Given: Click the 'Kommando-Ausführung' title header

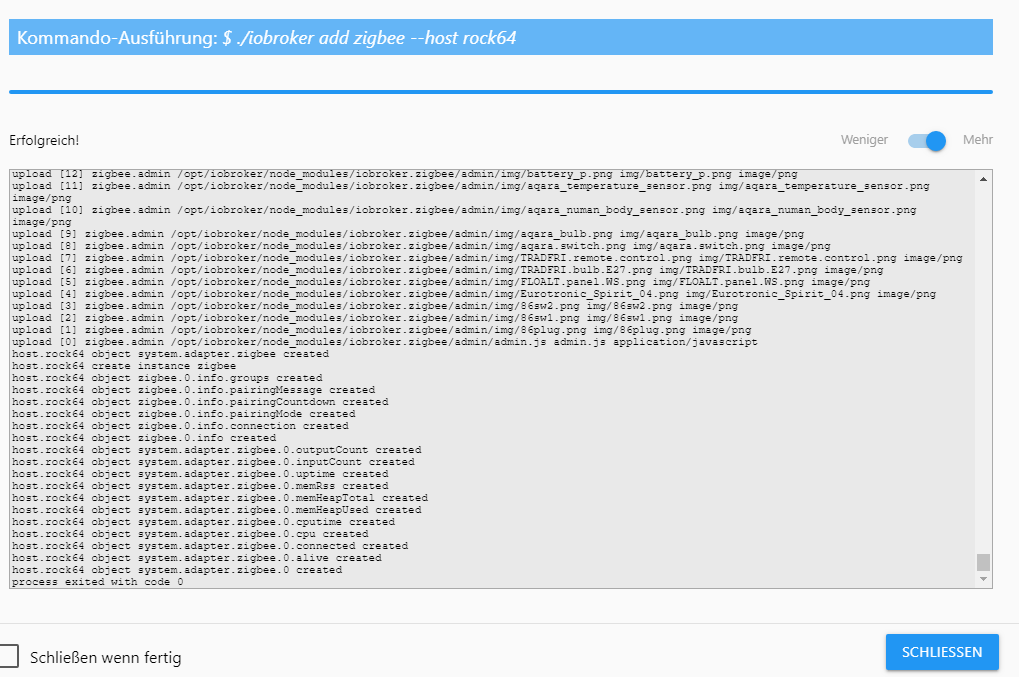Looking at the screenshot, I should (500, 37).
